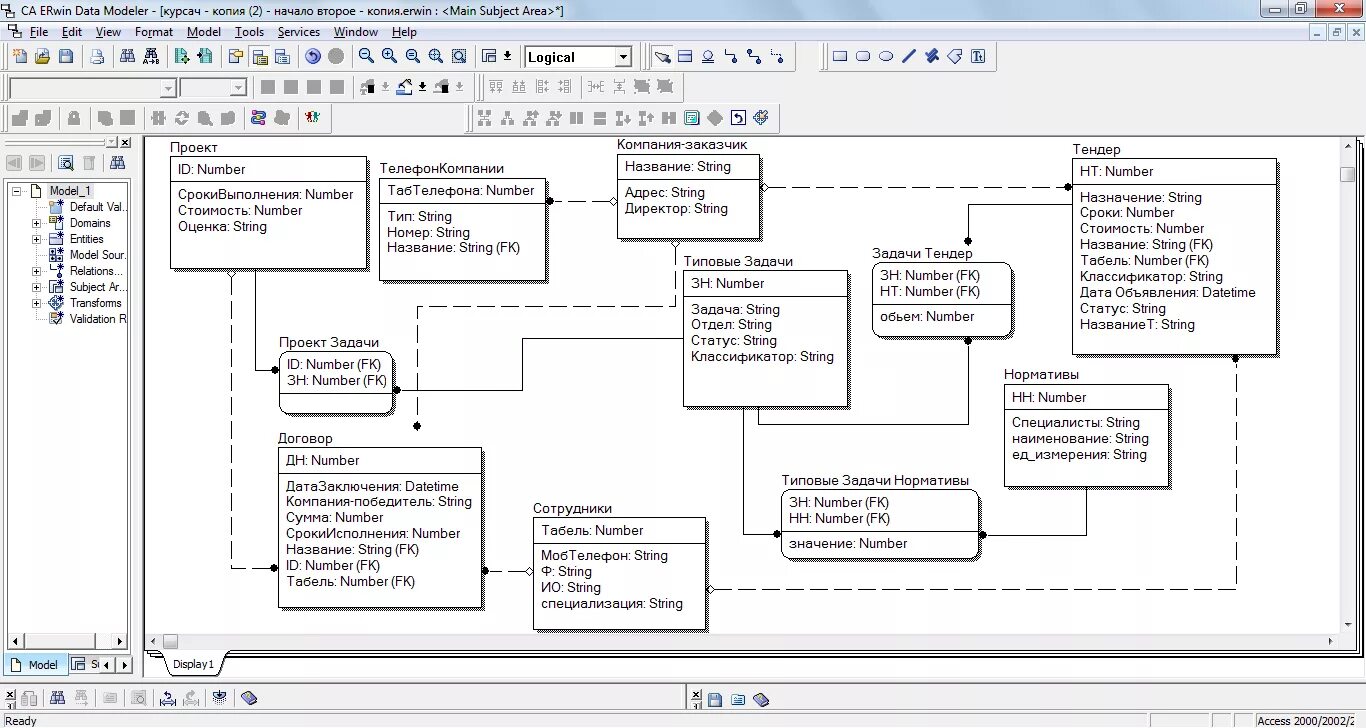Pick the Entity tool in the toolbox

coord(685,57)
